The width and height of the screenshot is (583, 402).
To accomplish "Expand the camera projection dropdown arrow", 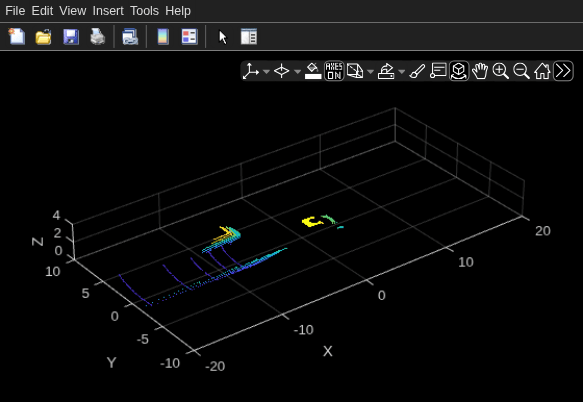I will (297, 71).
